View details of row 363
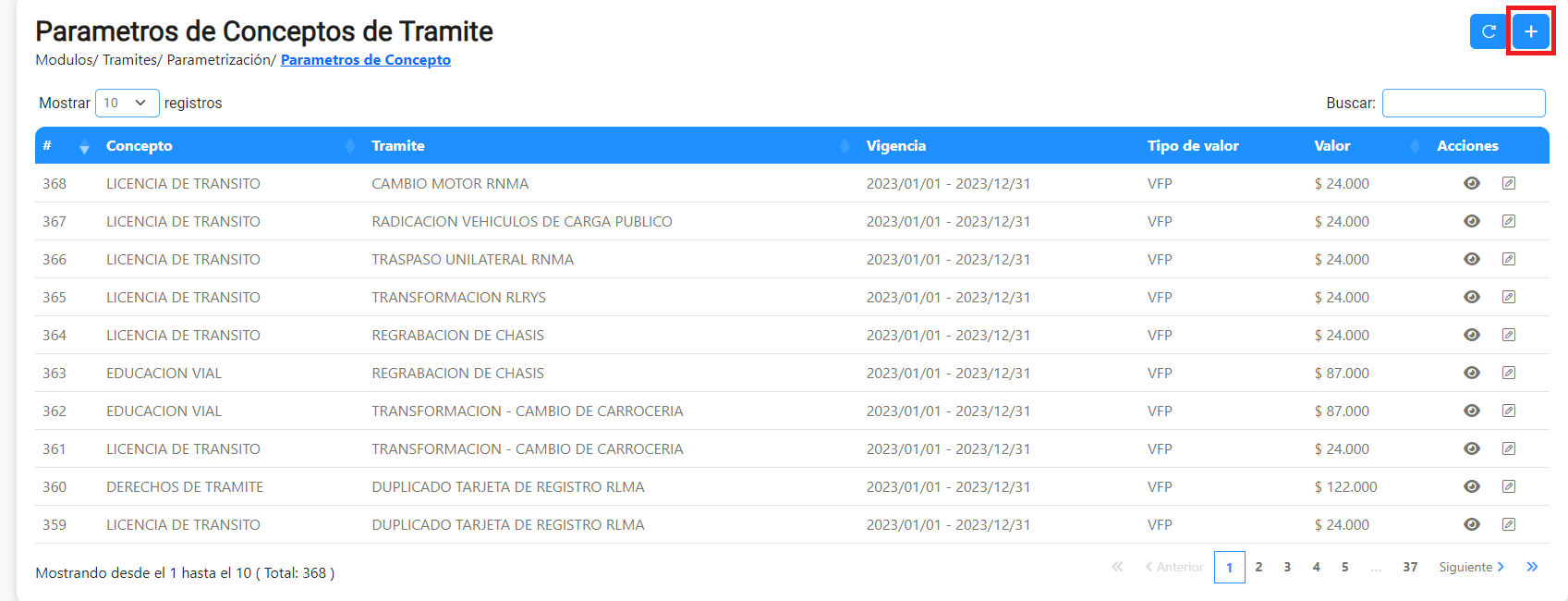Image resolution: width=1568 pixels, height=601 pixels. click(1472, 373)
